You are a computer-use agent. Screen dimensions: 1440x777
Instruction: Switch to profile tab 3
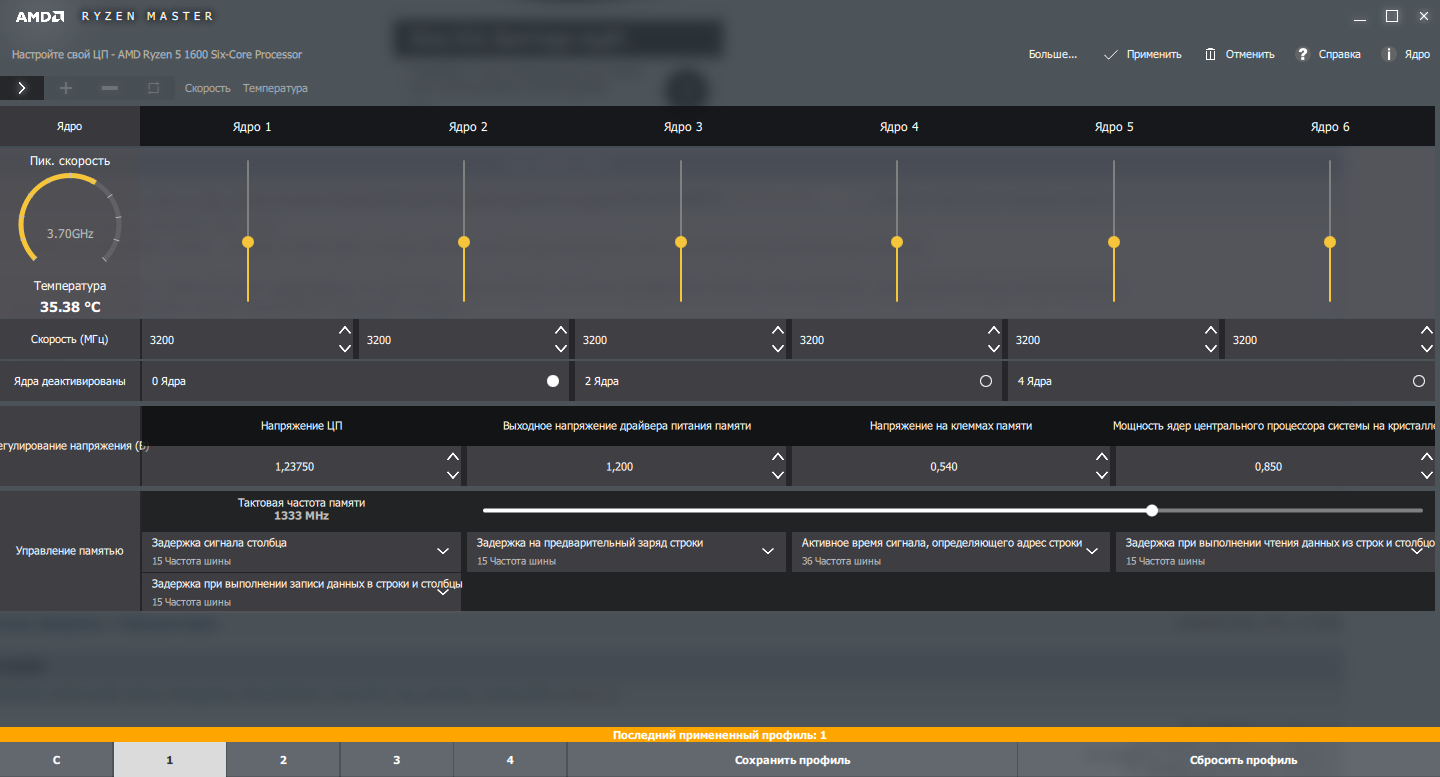[396, 760]
